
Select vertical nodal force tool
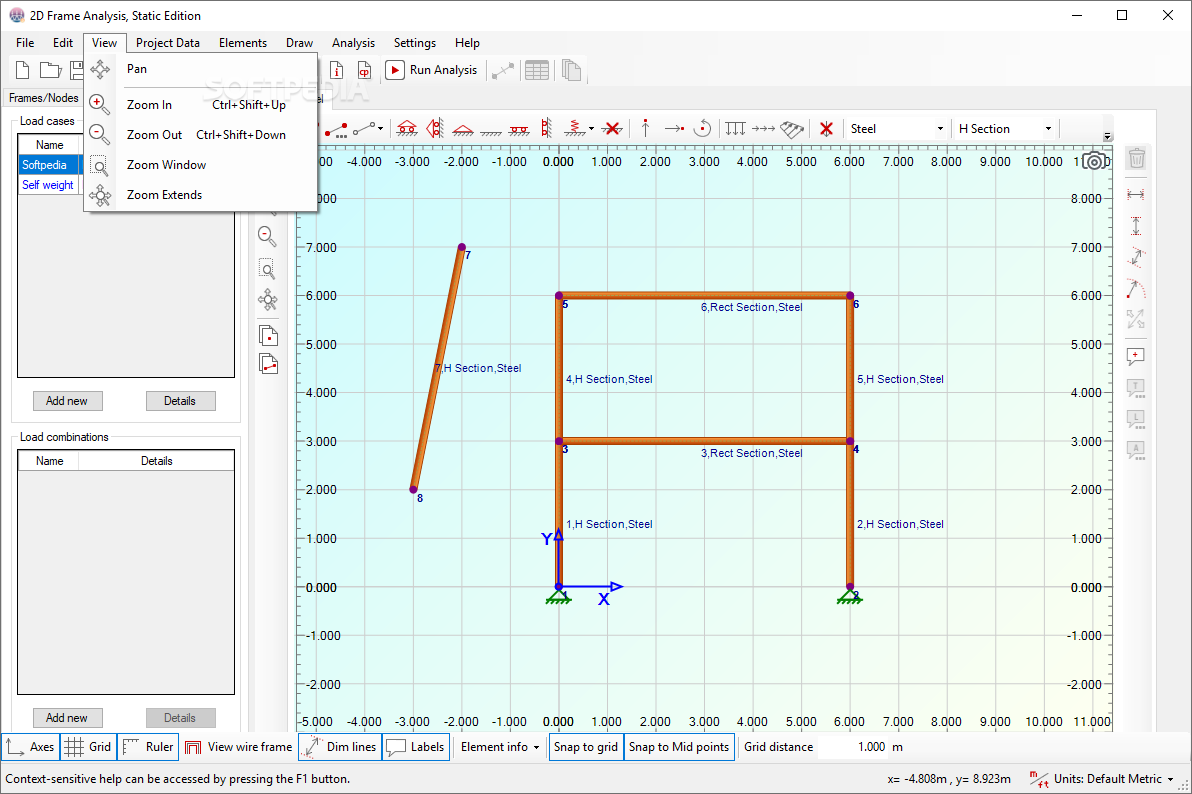pos(645,129)
